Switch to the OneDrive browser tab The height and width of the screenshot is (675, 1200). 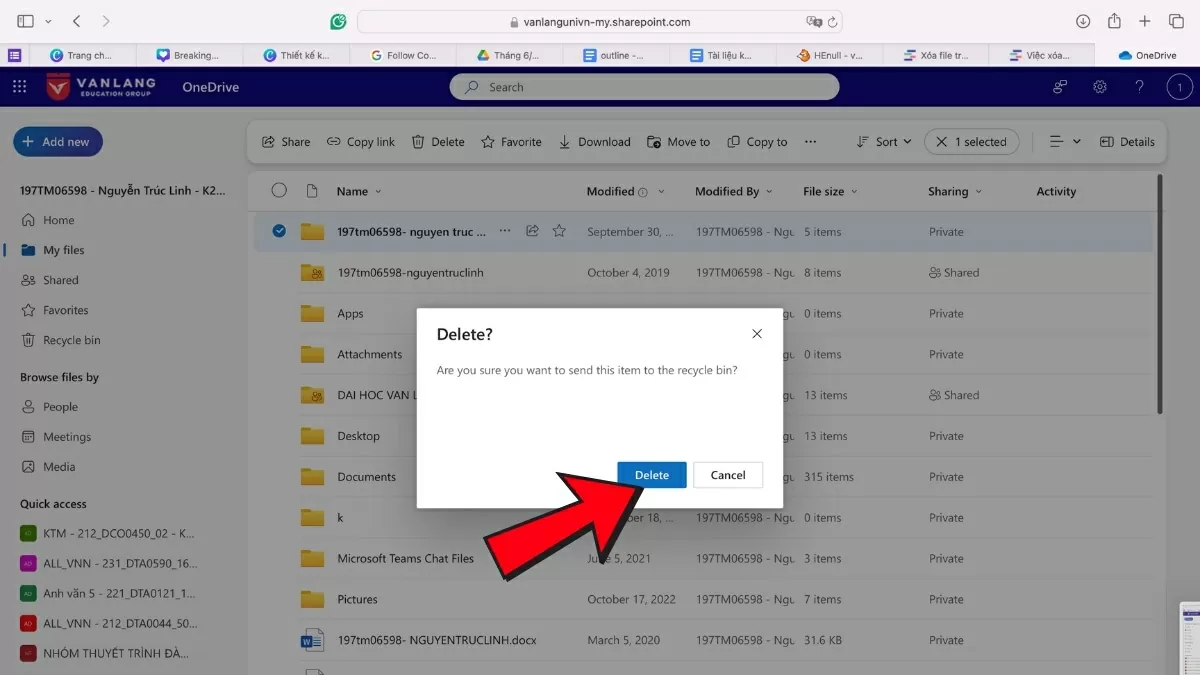[1146, 55]
